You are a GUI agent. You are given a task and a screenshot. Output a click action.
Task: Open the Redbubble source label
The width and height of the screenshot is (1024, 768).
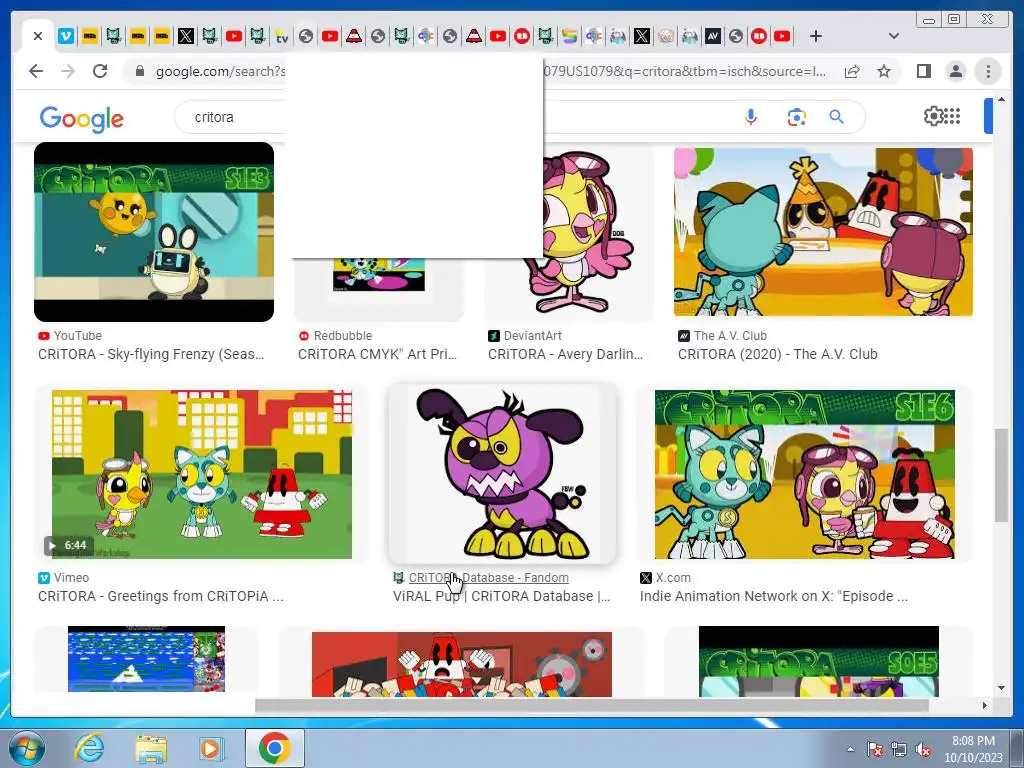click(336, 336)
